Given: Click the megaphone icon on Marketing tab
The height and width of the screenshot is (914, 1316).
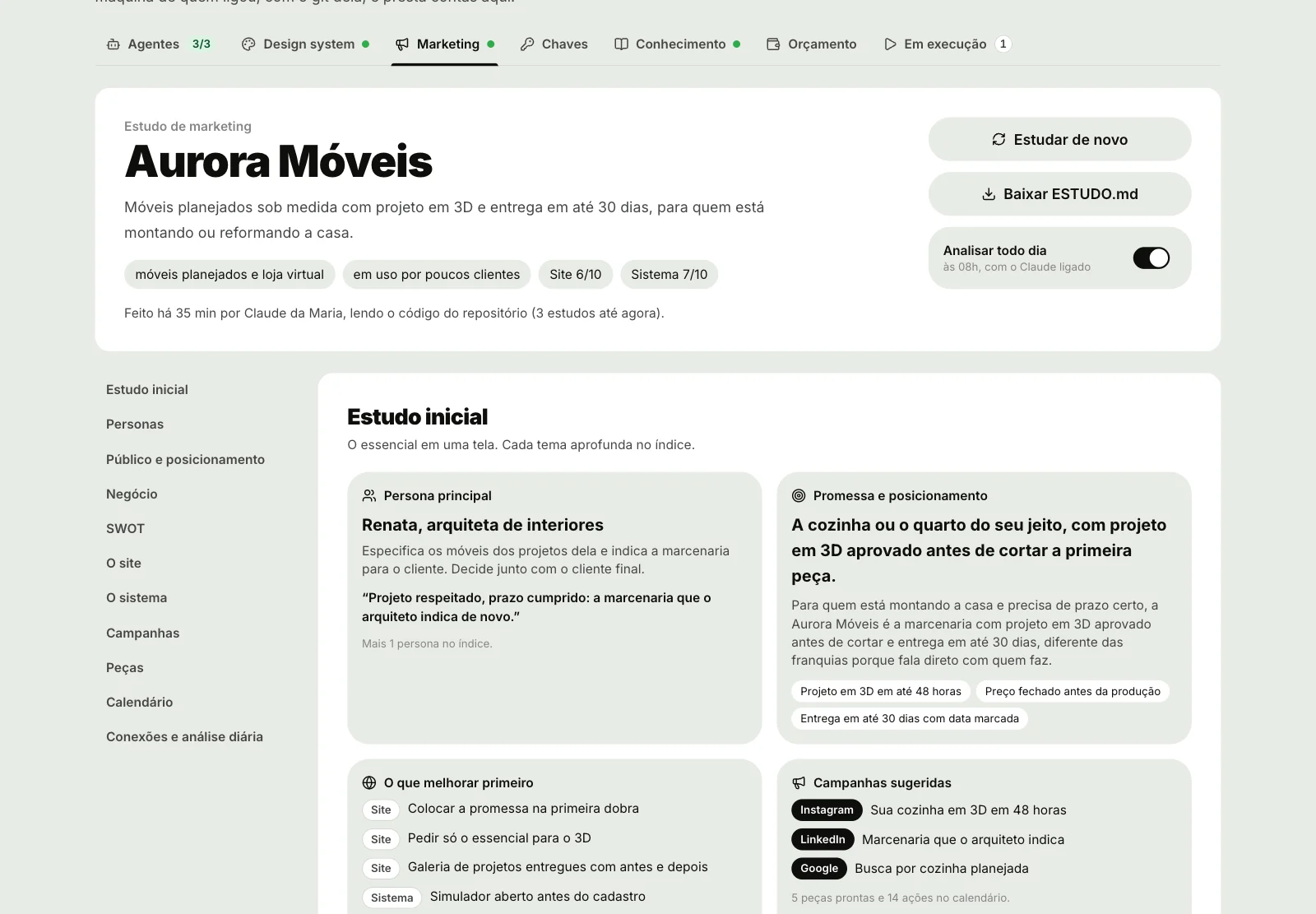Looking at the screenshot, I should (402, 44).
